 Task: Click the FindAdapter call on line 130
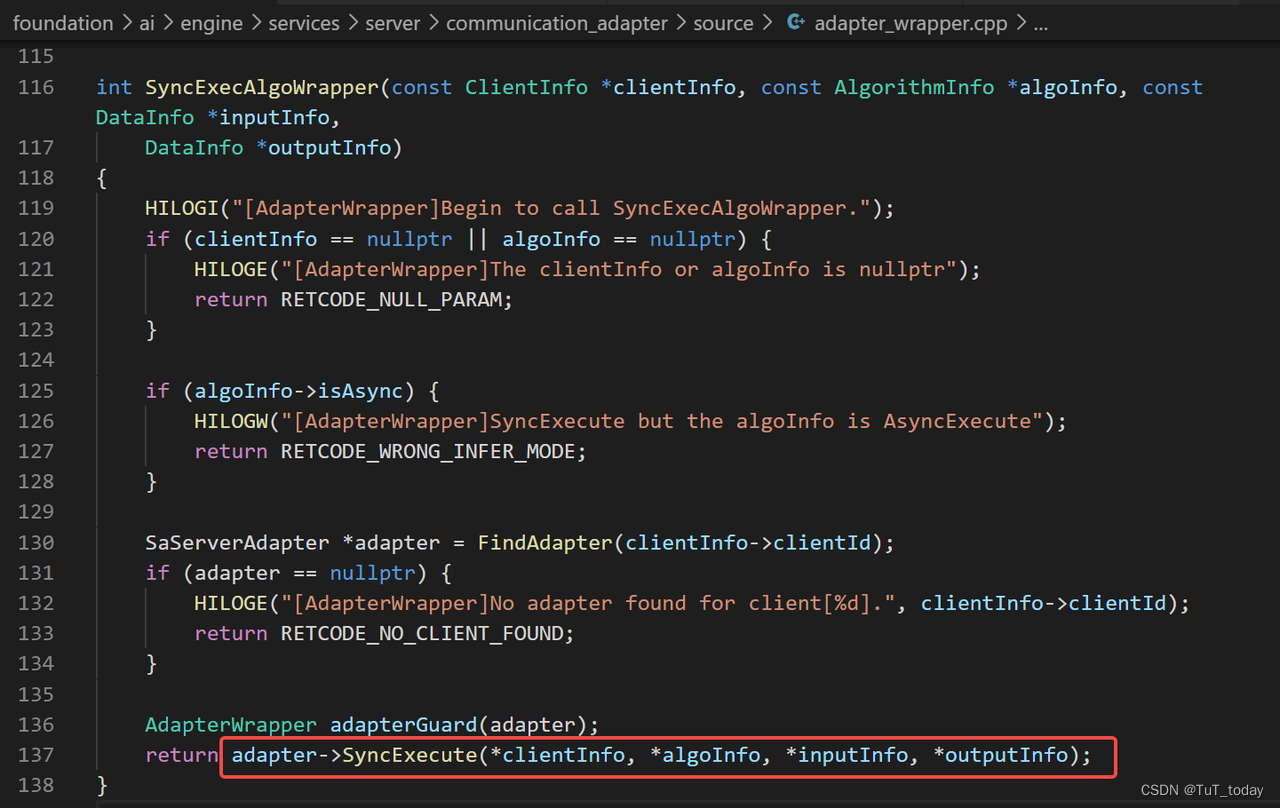(545, 543)
